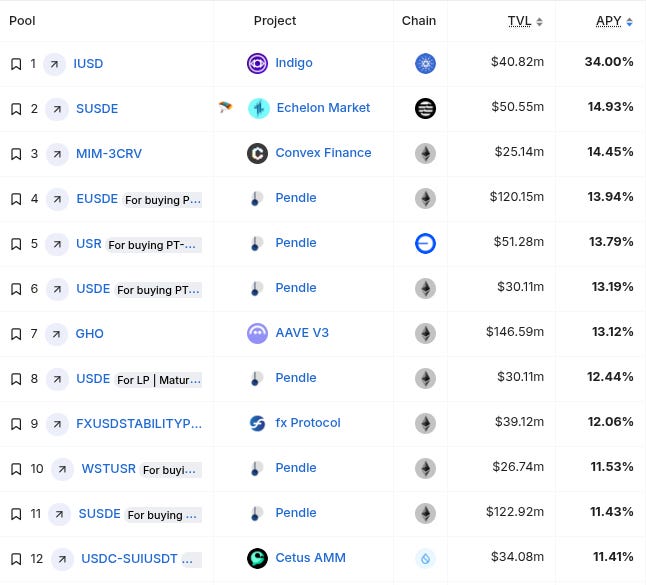
Task: Click the airdrop parachute icon
Action: [225, 108]
